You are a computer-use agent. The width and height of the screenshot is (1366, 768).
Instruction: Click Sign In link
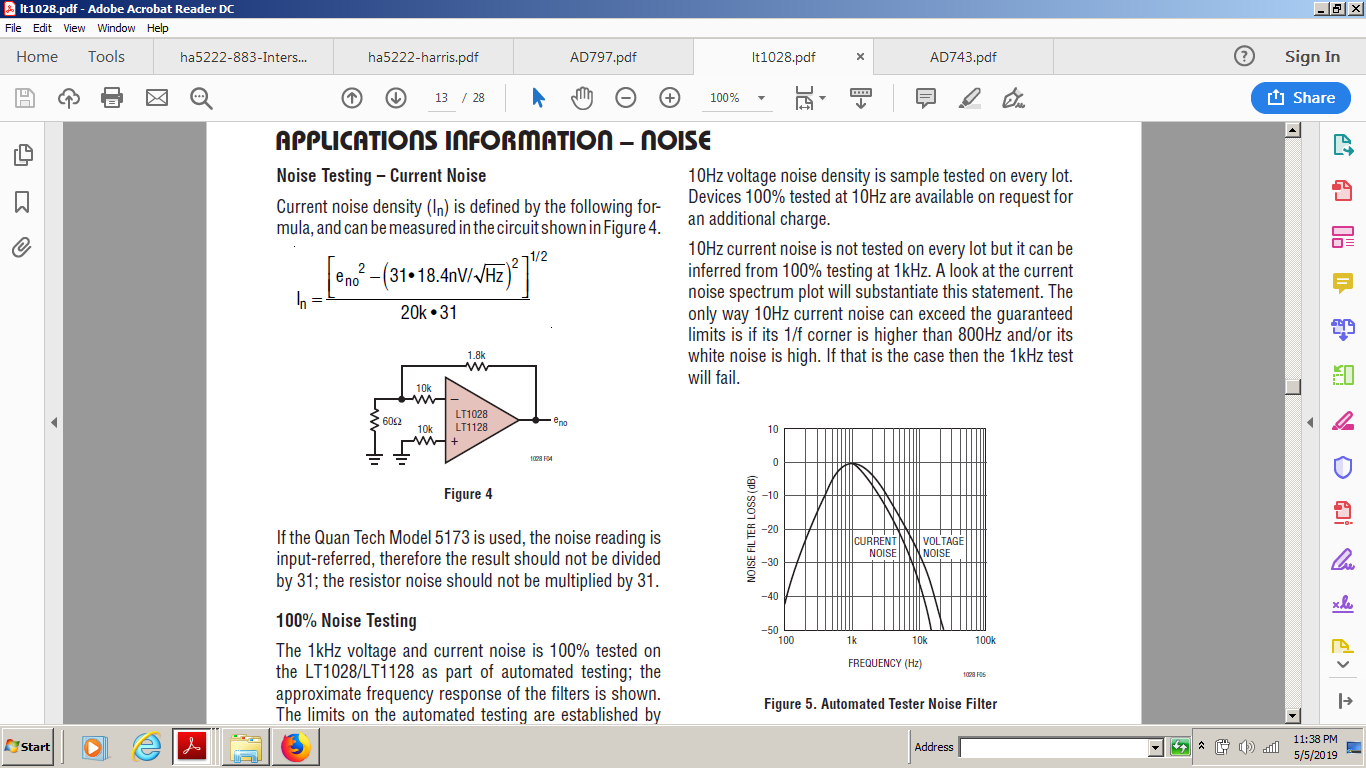[1312, 57]
